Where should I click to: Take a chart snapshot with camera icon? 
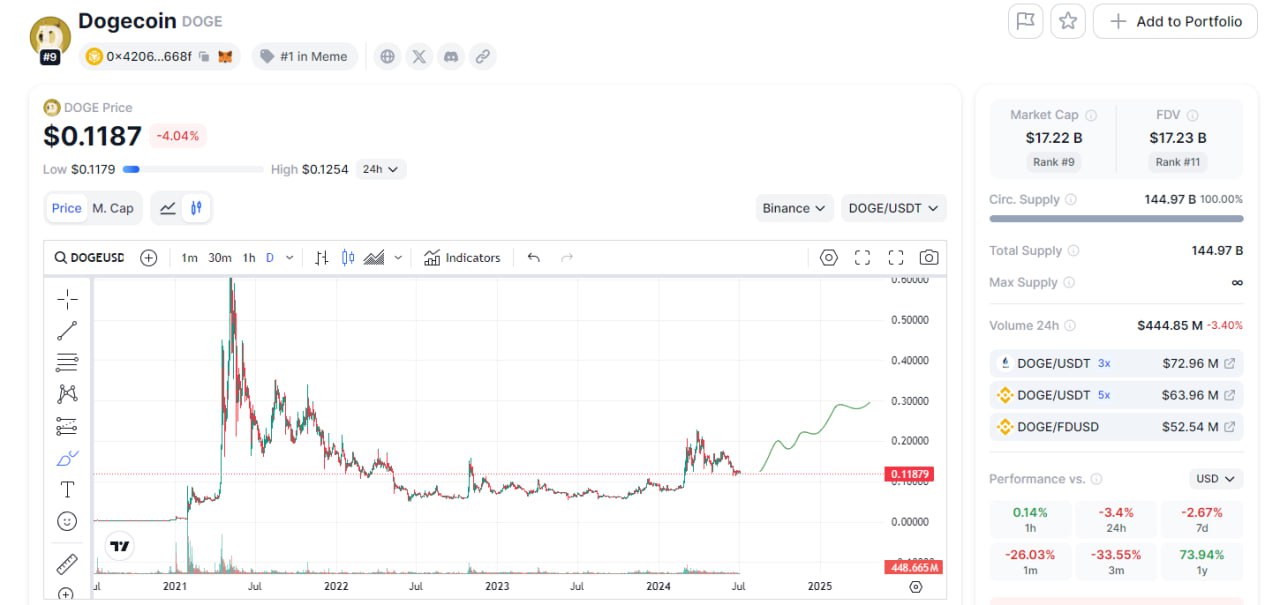[929, 258]
